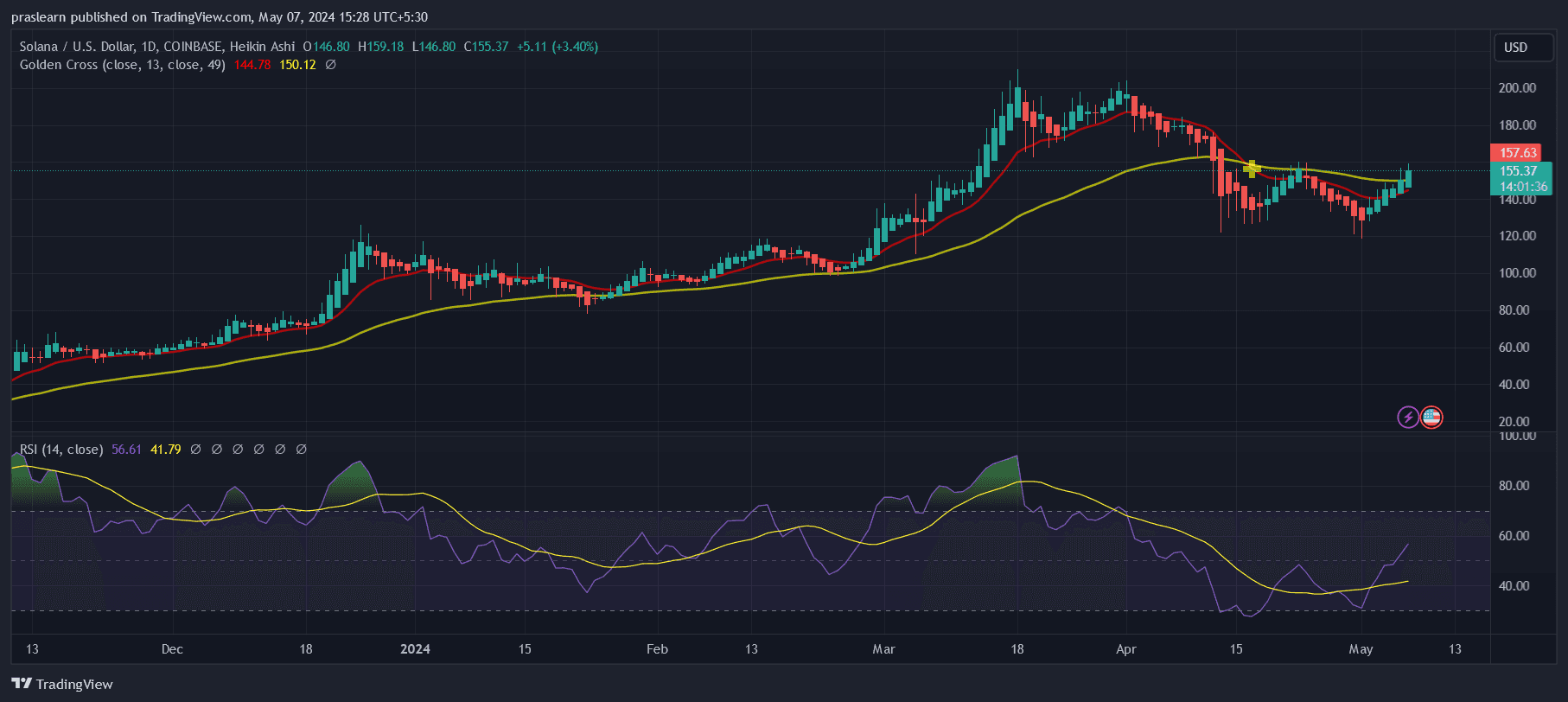
Task: Click the US flag economic event icon
Action: pyautogui.click(x=1431, y=418)
